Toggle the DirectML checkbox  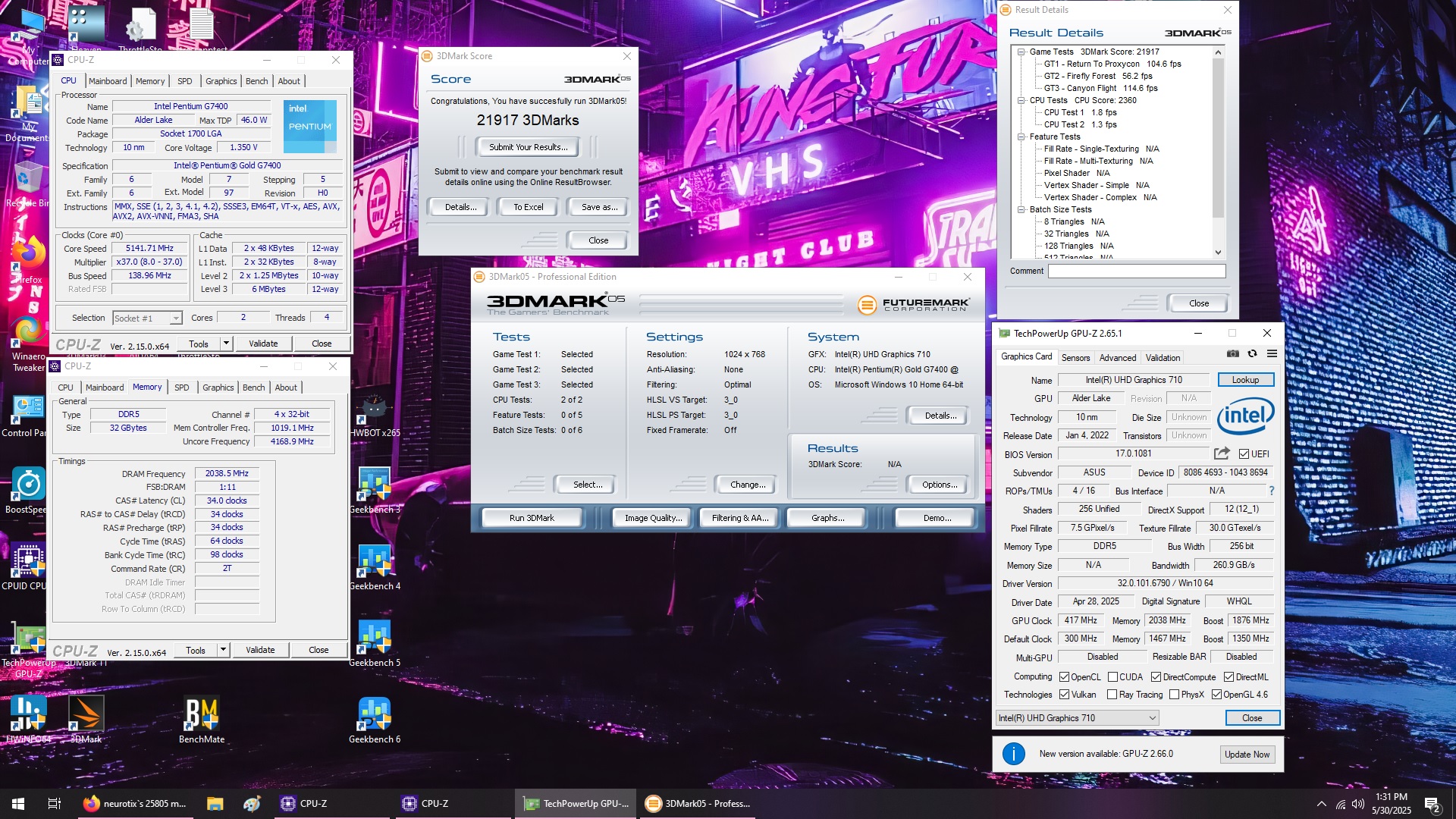point(1228,677)
